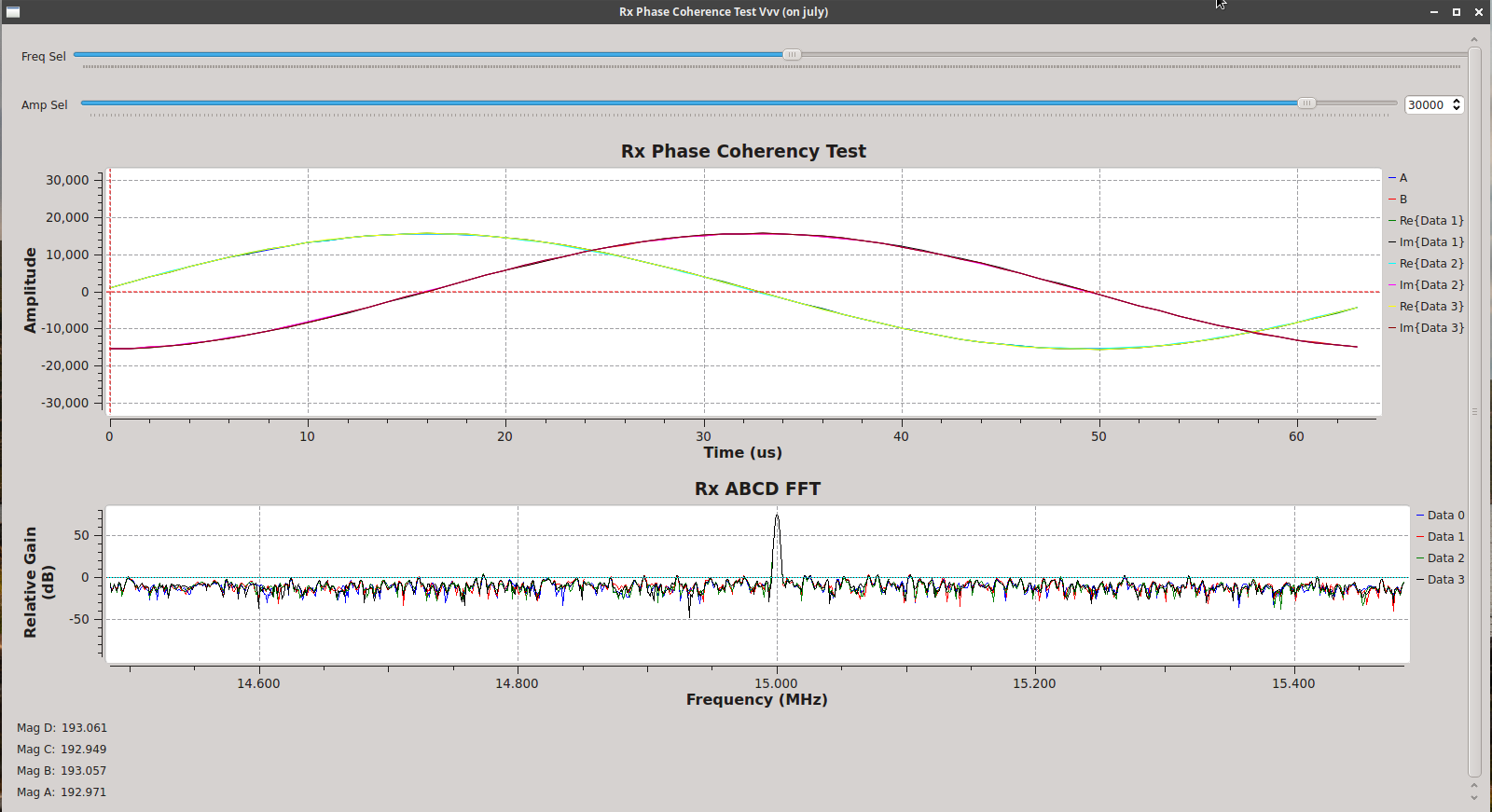This screenshot has height=812, width=1492.
Task: Show or hide Im{Data 3} curve
Action: pyautogui.click(x=1430, y=328)
